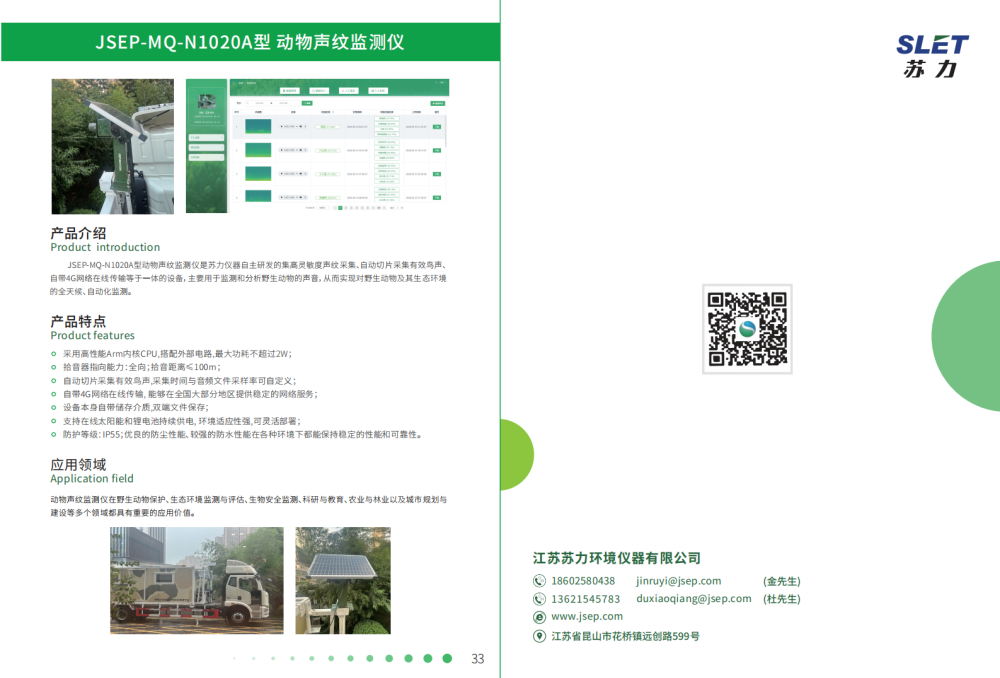Open the solar panel device photo at the bottom
Image resolution: width=1000 pixels, height=678 pixels.
click(x=343, y=580)
